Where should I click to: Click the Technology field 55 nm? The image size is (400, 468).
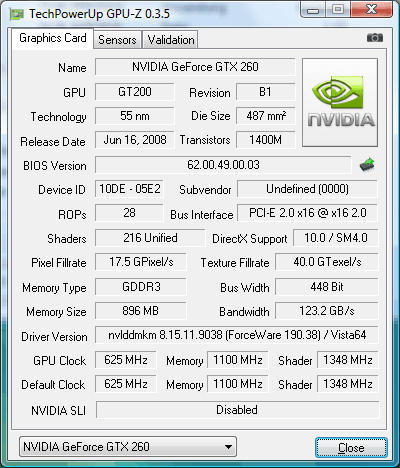point(135,116)
